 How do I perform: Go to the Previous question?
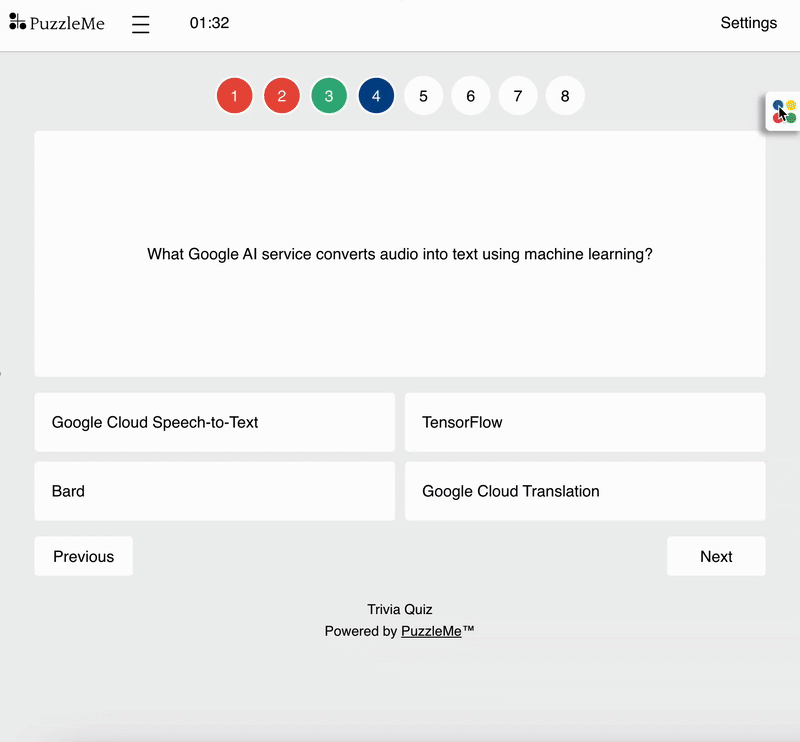pyautogui.click(x=84, y=556)
